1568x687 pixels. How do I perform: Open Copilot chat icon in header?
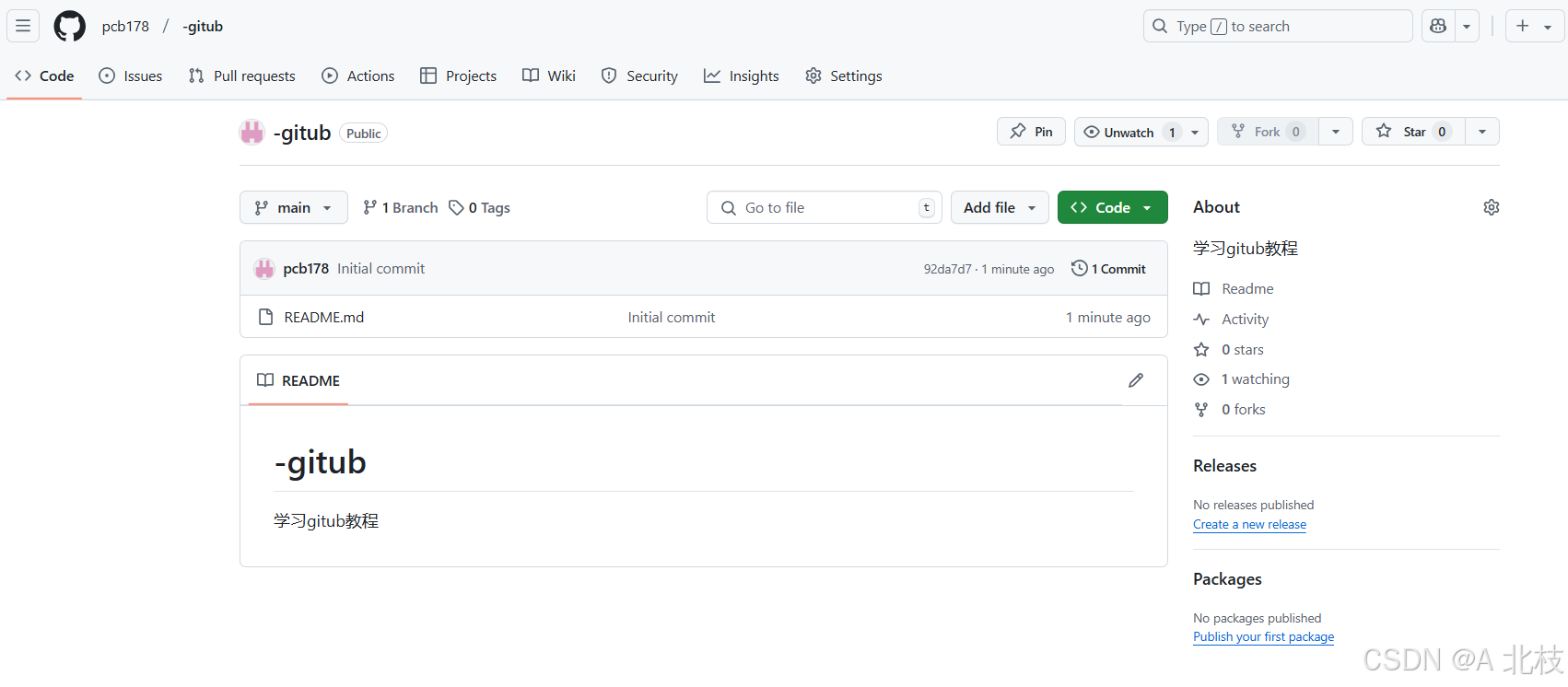pyautogui.click(x=1438, y=26)
